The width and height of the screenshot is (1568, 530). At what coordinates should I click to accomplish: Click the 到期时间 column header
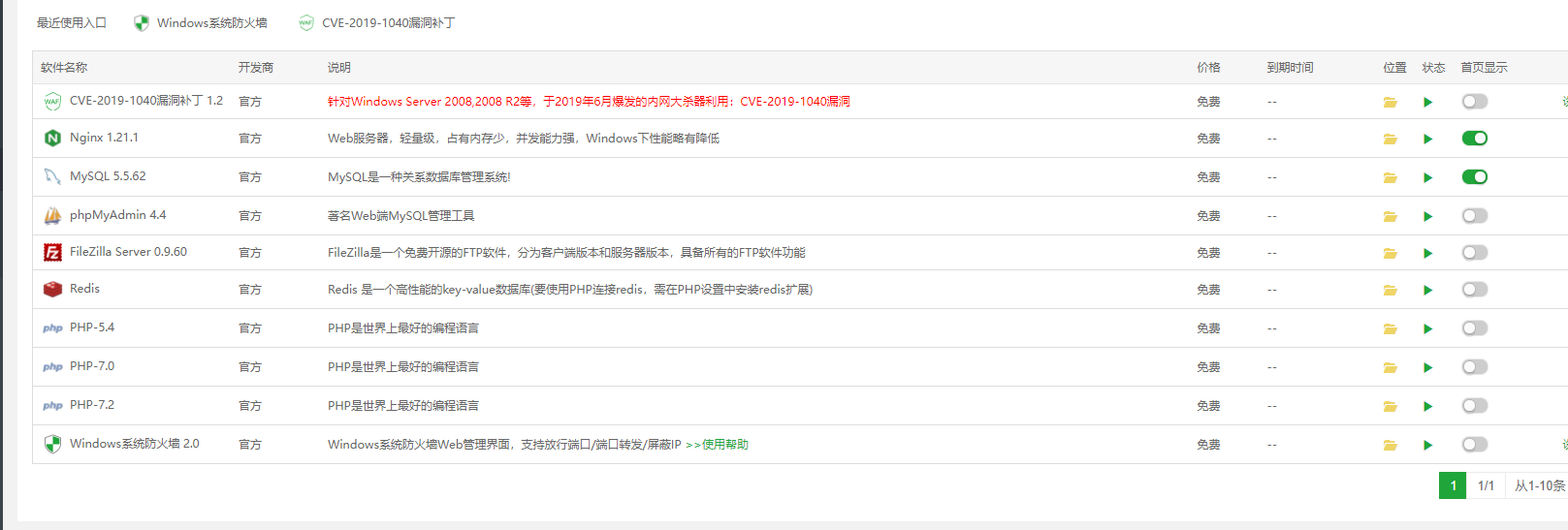tap(1290, 68)
